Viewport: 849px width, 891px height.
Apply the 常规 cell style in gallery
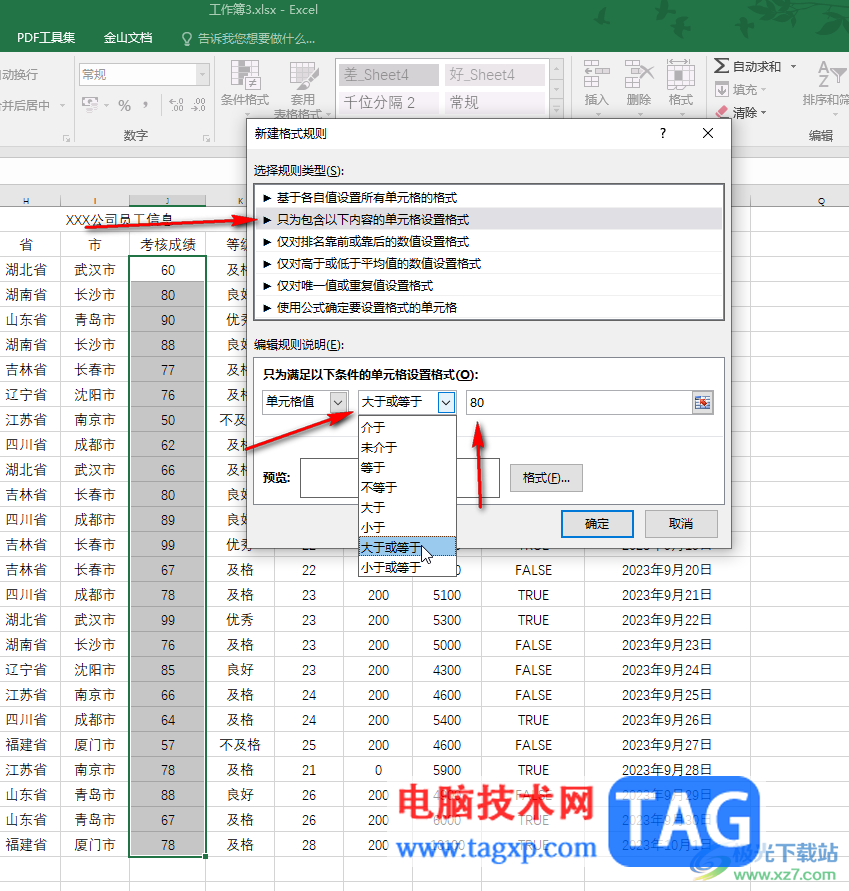494,102
